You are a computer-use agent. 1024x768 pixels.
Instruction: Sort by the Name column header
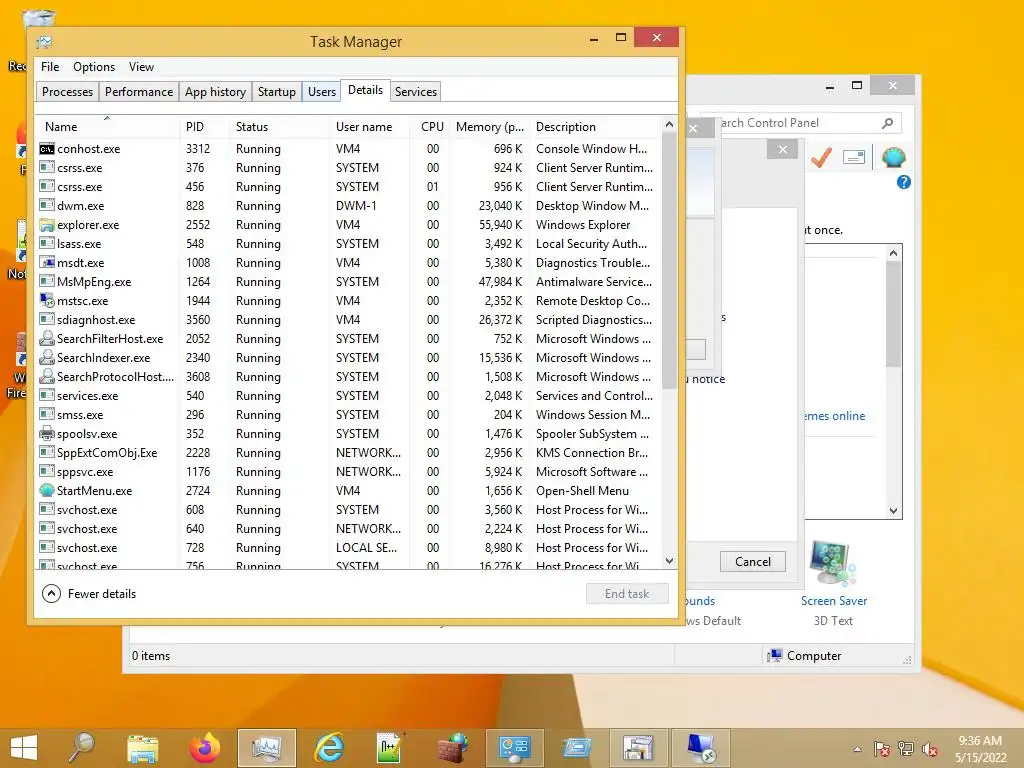(x=107, y=127)
